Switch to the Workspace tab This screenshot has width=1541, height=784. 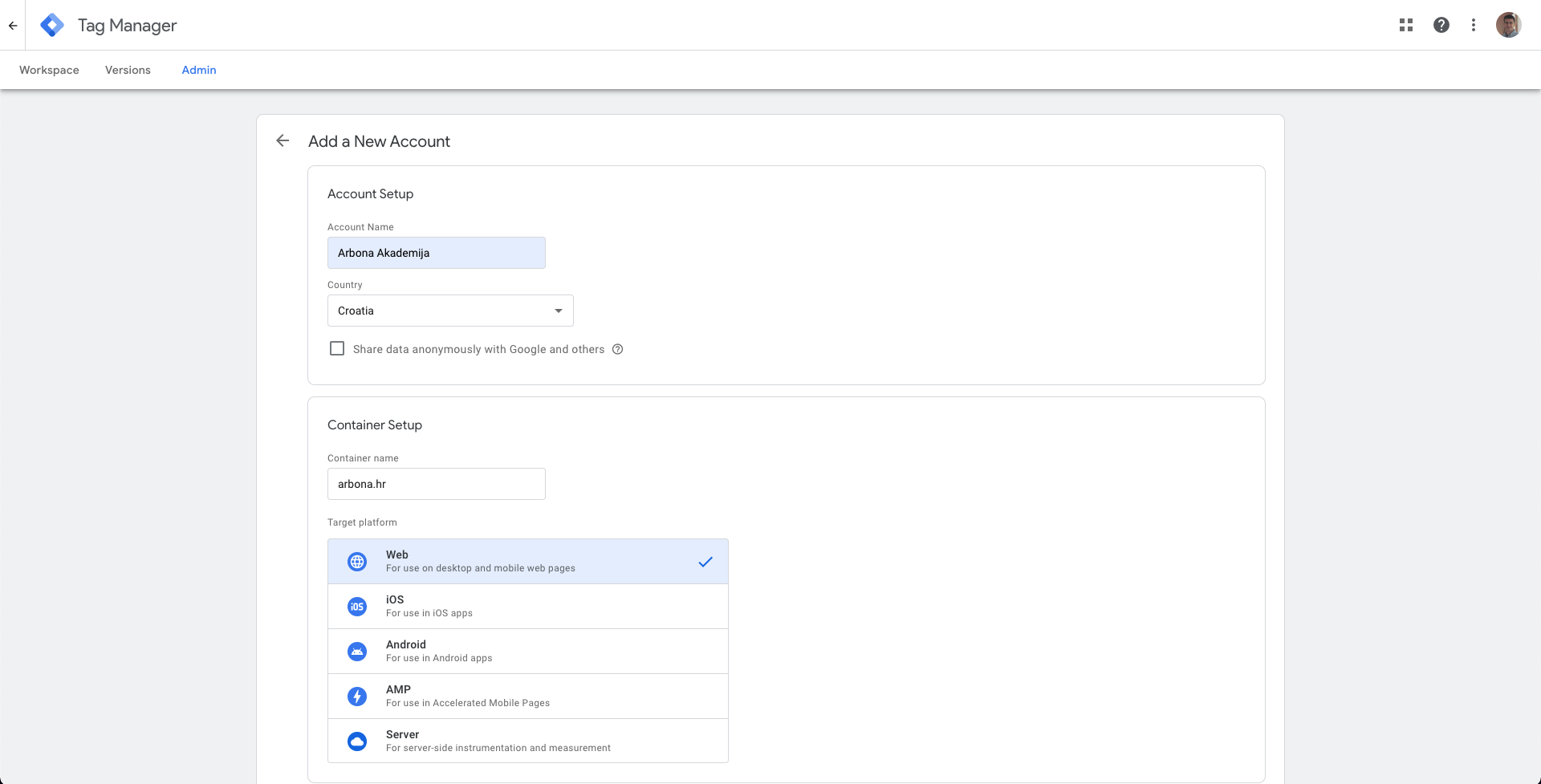(49, 71)
